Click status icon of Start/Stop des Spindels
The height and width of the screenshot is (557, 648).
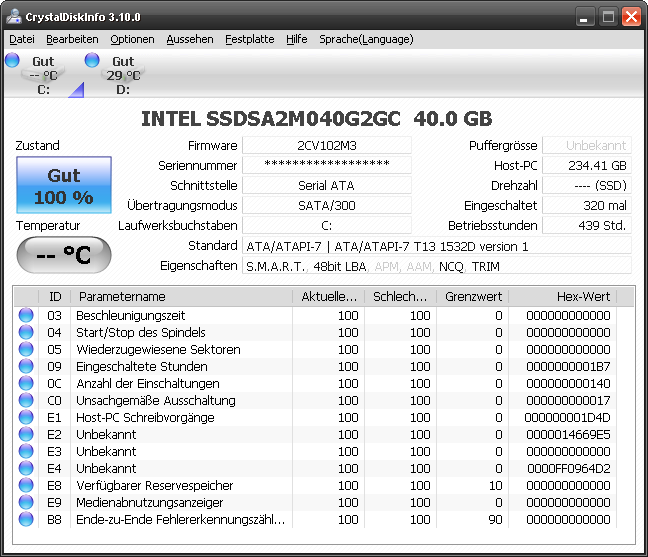[26, 332]
